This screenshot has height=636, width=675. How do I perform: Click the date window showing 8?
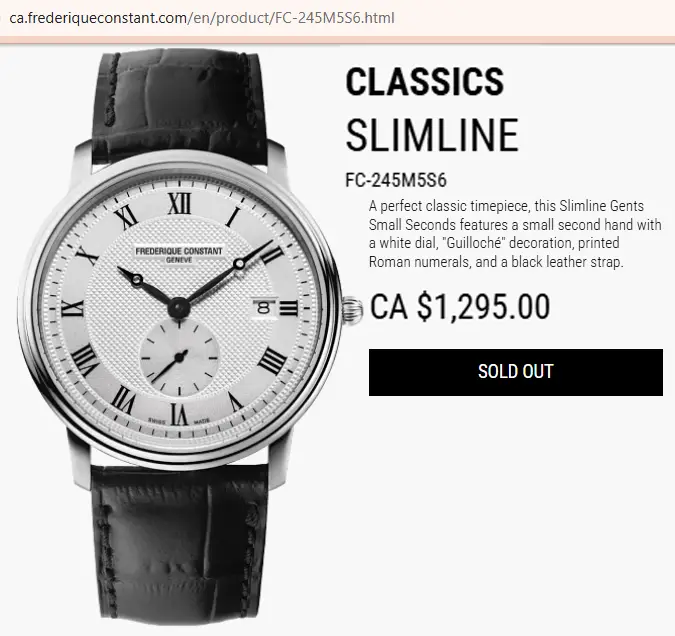coord(264,308)
